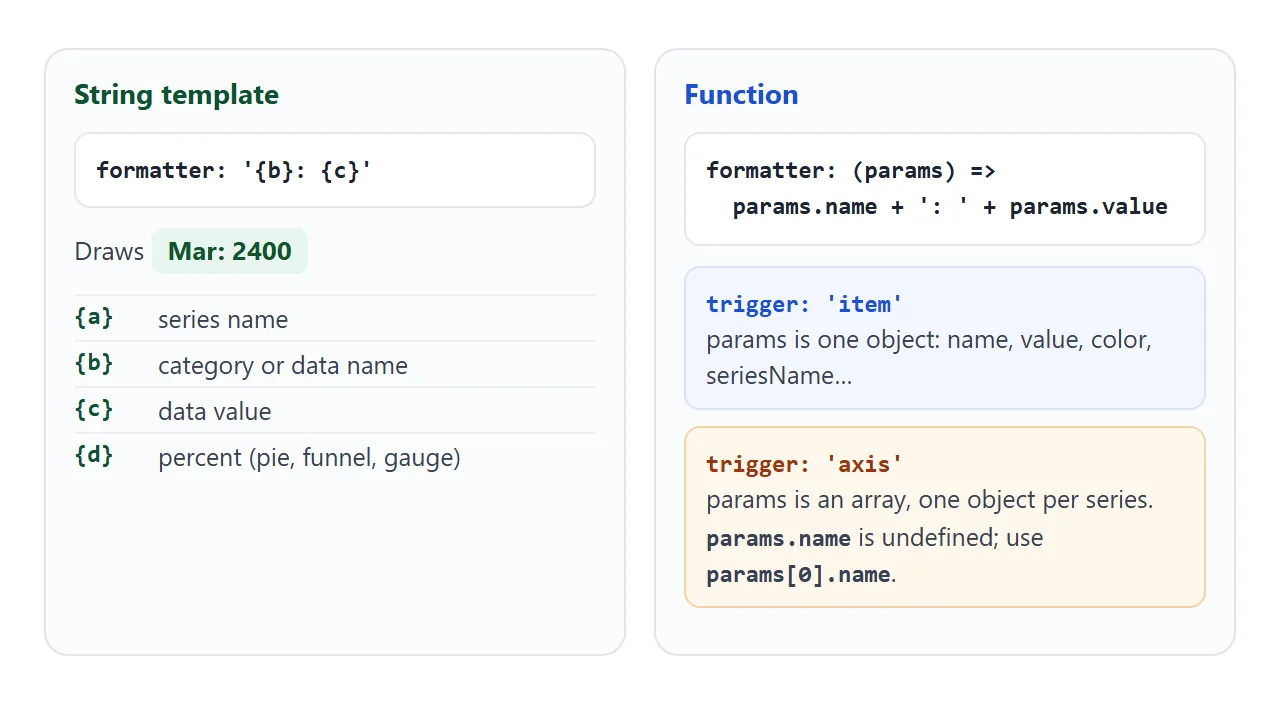1280x708 pixels.
Task: Click the 'Draws' label
Action: point(109,252)
